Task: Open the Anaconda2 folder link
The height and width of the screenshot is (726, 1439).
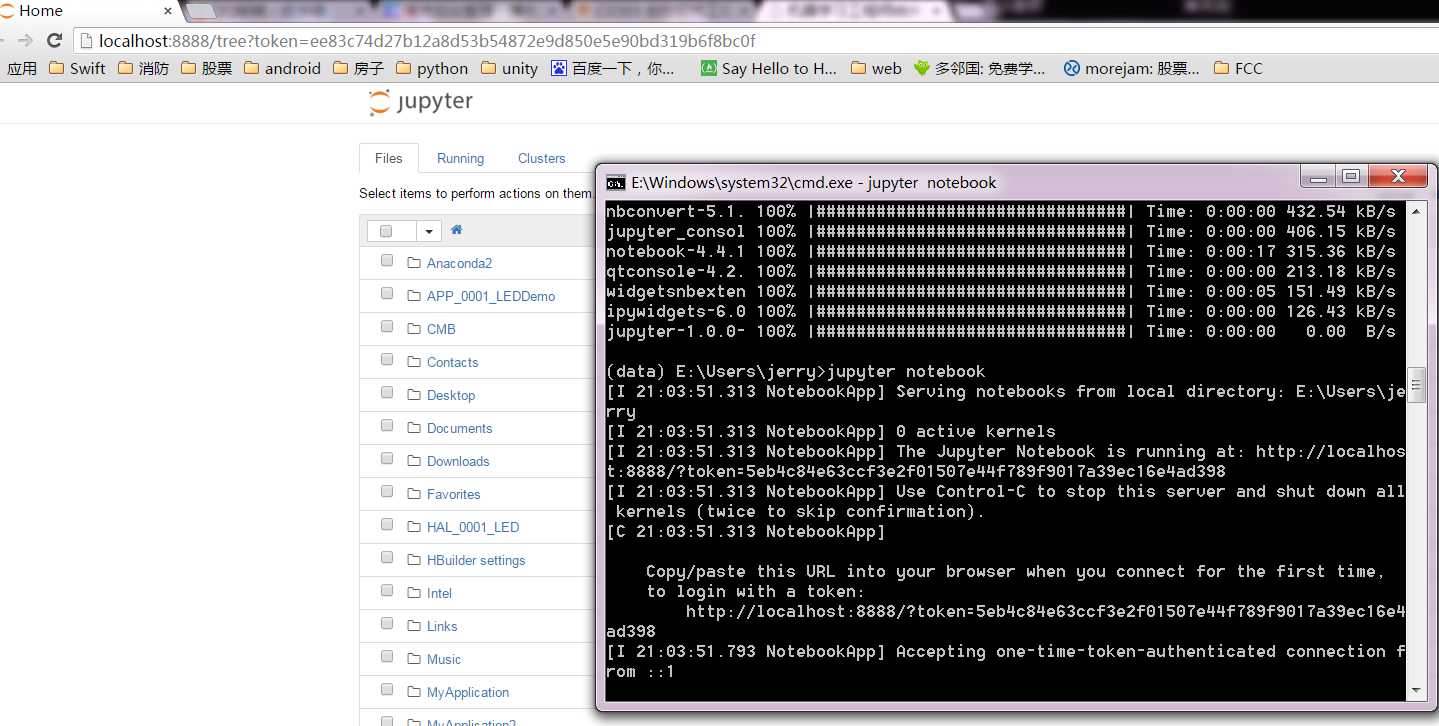Action: pos(459,263)
